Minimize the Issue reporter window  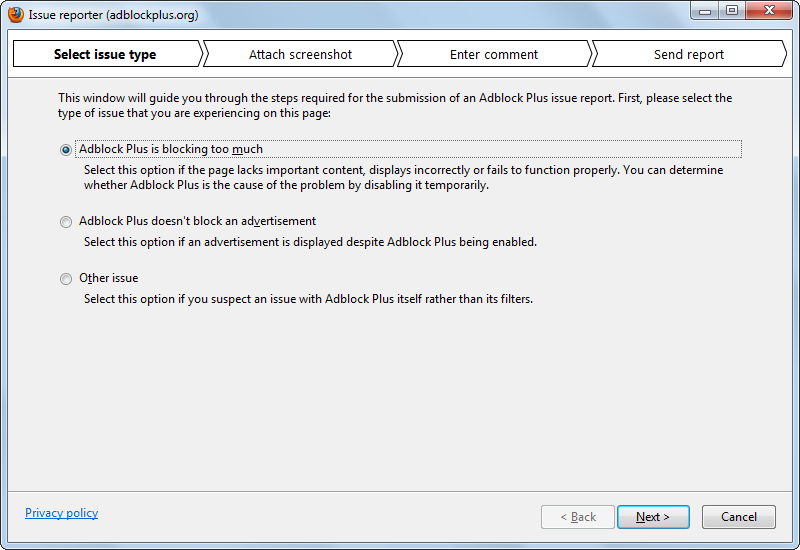[704, 11]
